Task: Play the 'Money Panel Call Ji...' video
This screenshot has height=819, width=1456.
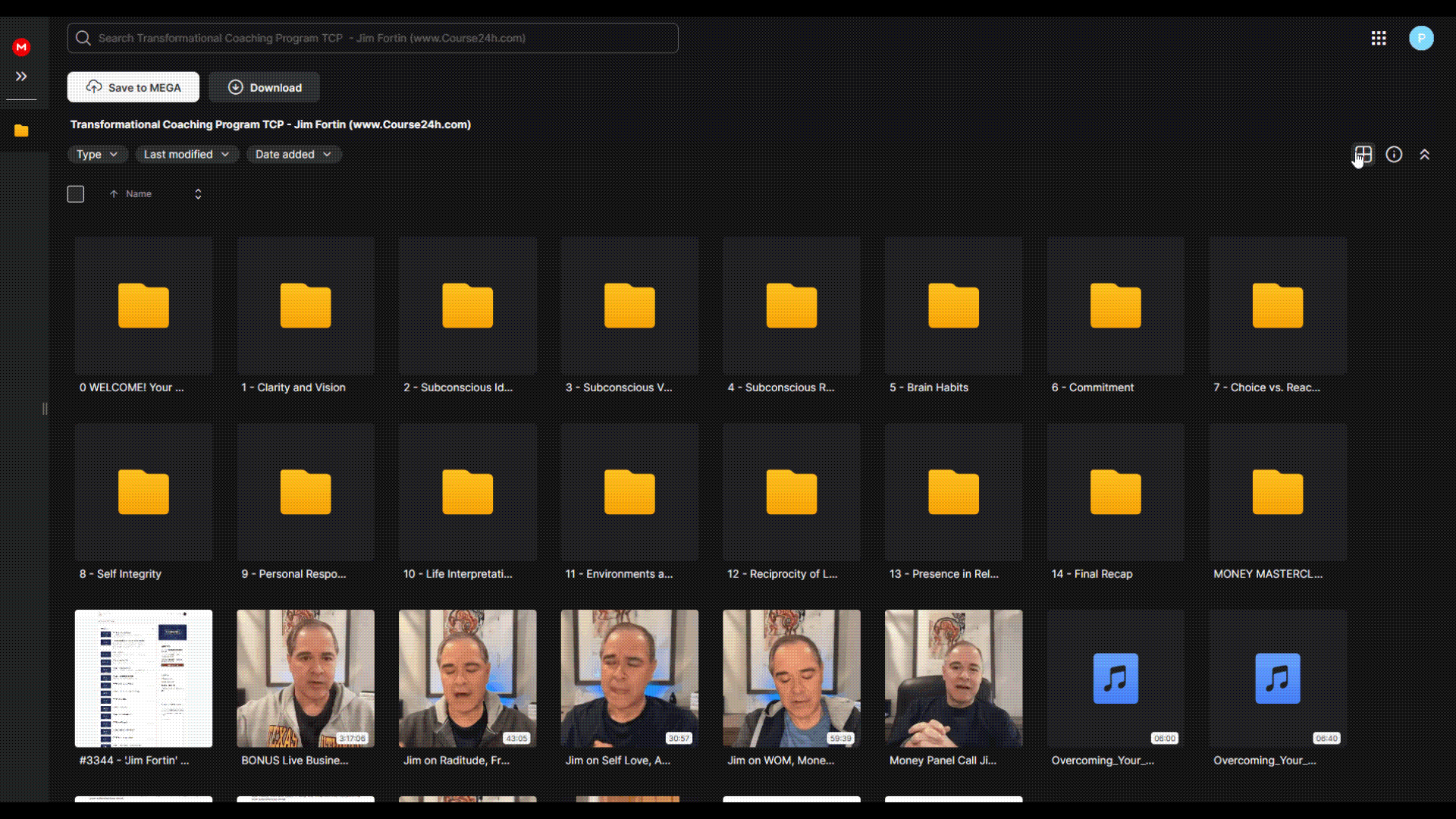Action: [954, 678]
